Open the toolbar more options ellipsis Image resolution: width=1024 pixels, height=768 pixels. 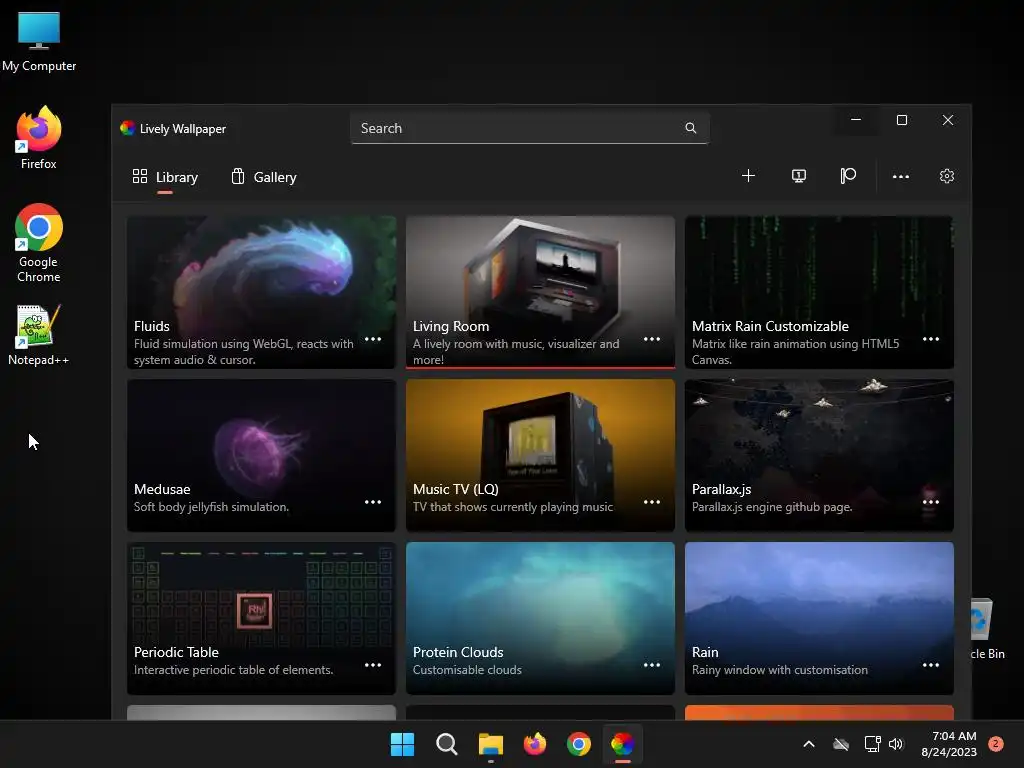point(901,176)
